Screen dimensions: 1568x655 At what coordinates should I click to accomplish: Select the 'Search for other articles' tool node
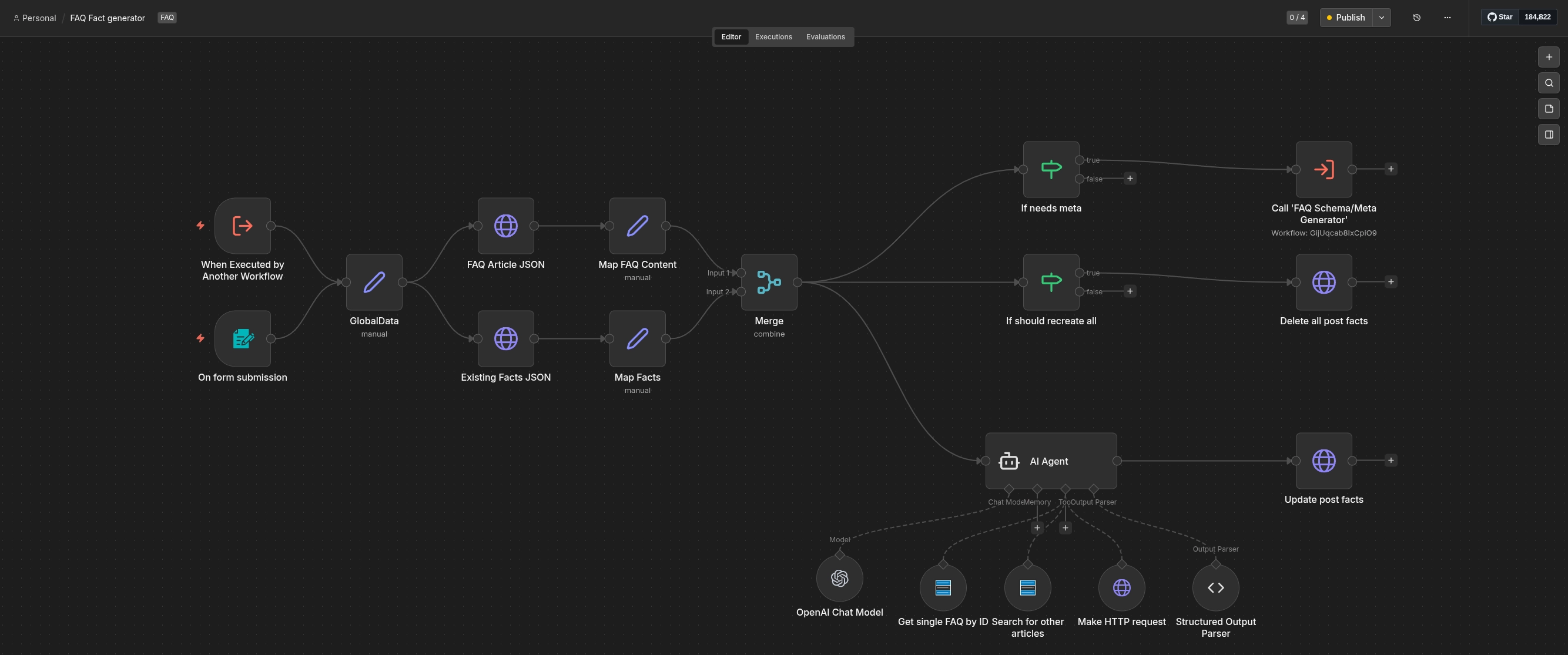(x=1027, y=587)
